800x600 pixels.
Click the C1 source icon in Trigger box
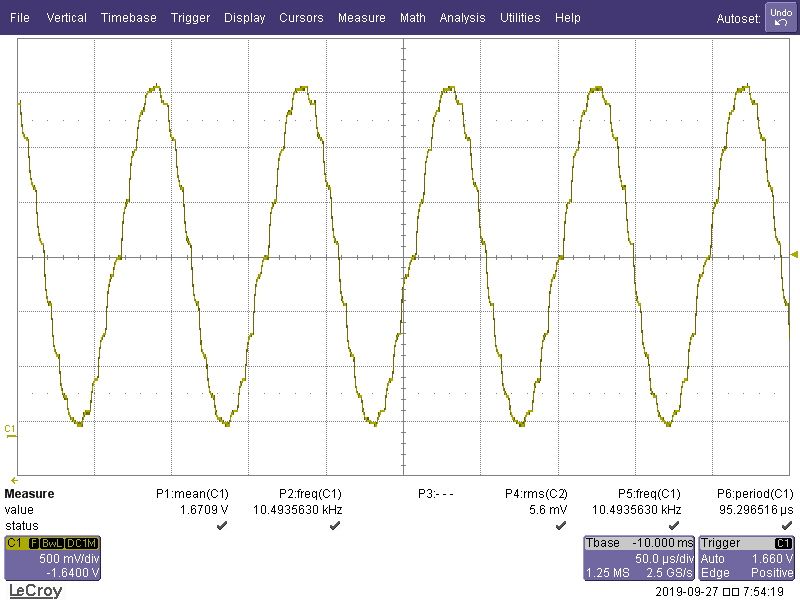786,544
